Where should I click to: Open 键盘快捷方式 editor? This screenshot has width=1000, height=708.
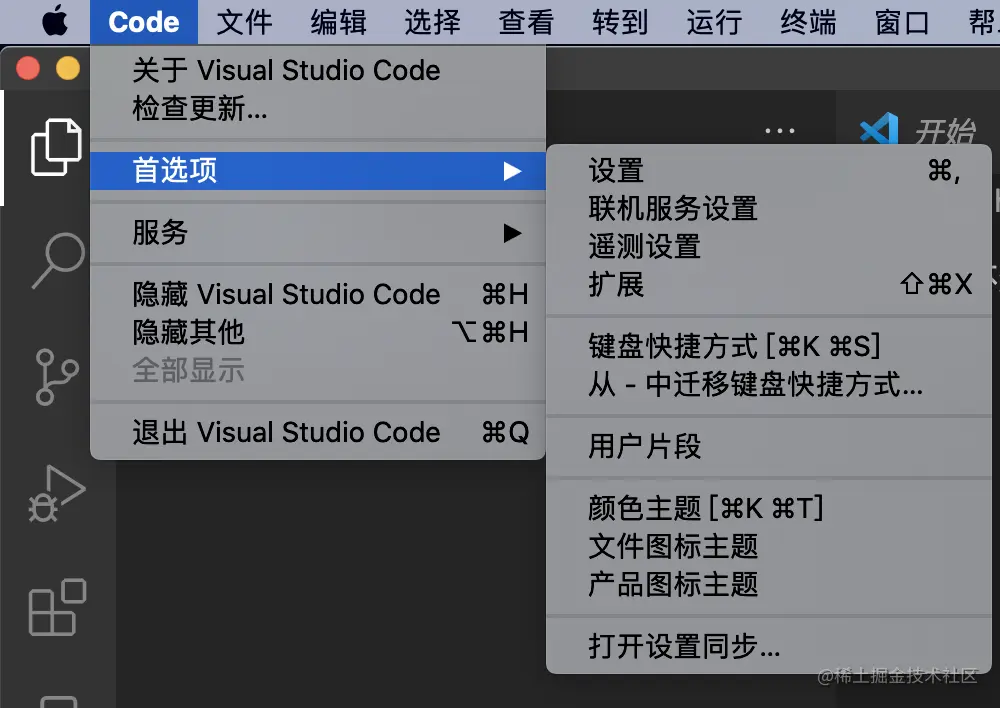[x=768, y=346]
